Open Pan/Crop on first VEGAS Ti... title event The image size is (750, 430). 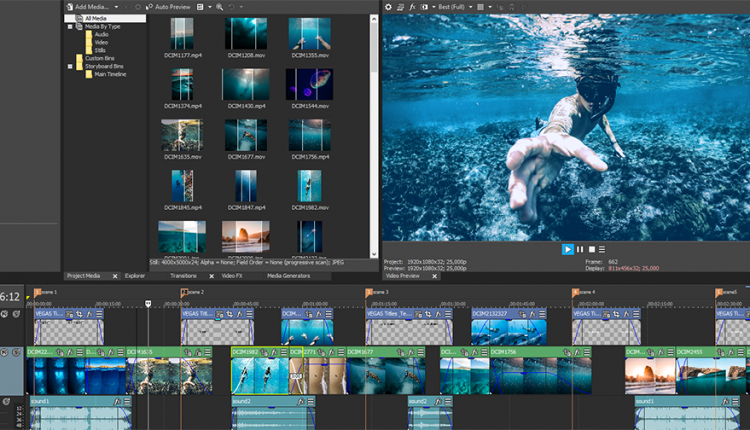point(79,314)
